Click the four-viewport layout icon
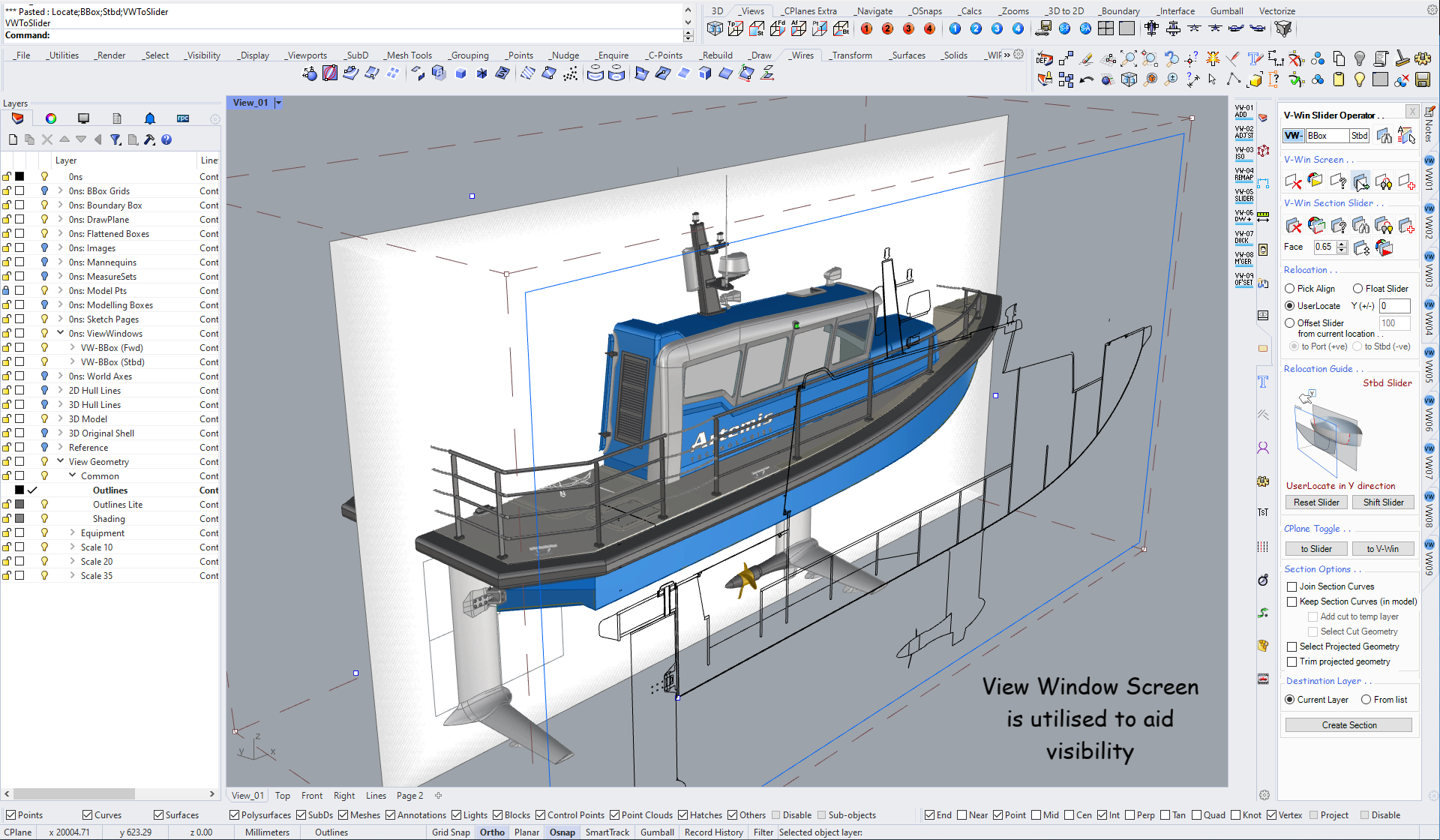The height and width of the screenshot is (840, 1440). [1105, 28]
